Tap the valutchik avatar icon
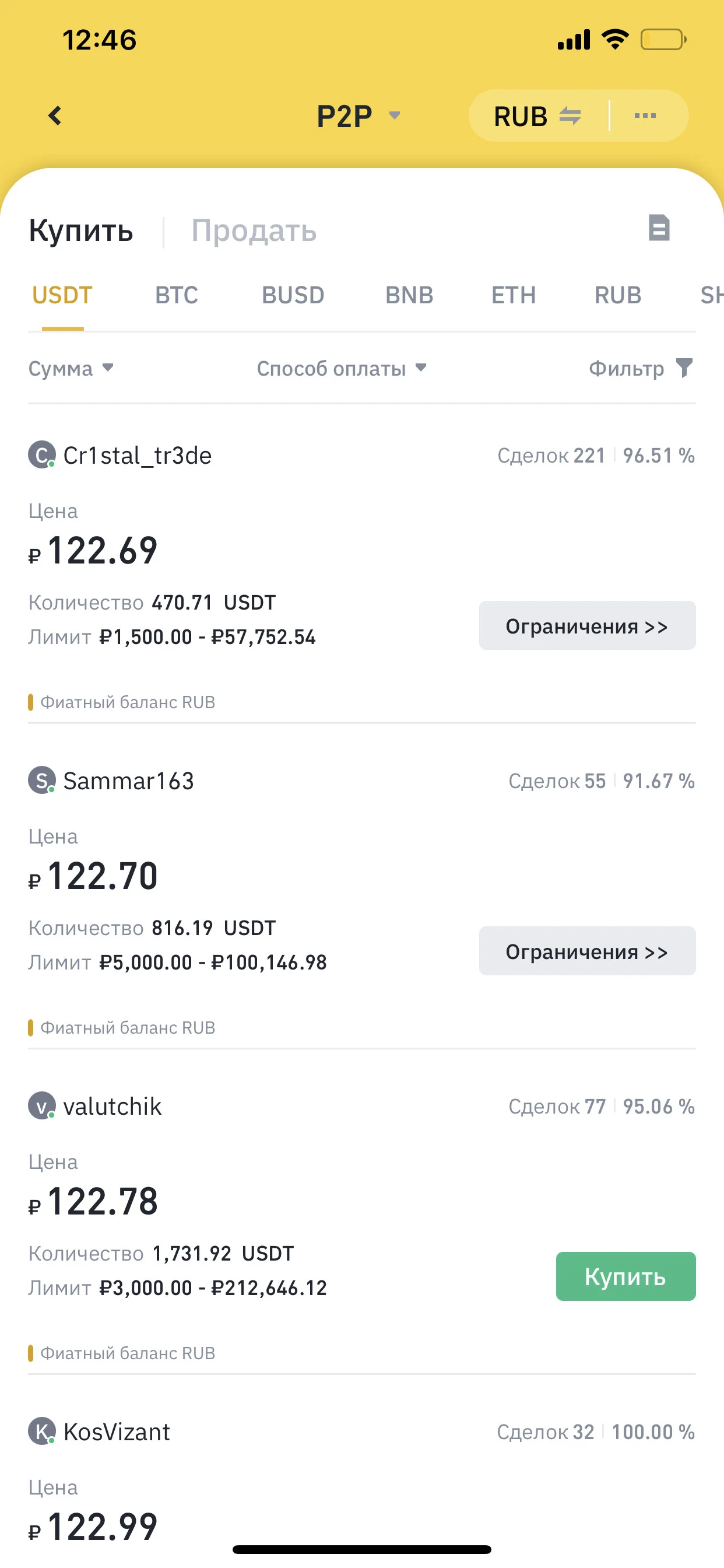 (x=41, y=1106)
